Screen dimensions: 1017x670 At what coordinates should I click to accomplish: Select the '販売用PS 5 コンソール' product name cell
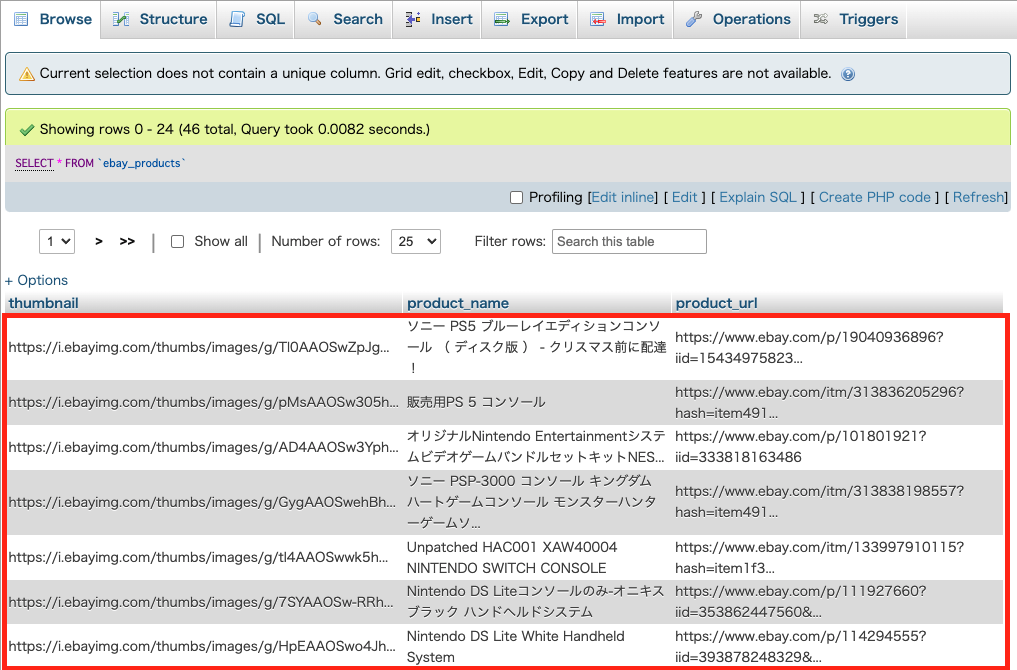(537, 402)
